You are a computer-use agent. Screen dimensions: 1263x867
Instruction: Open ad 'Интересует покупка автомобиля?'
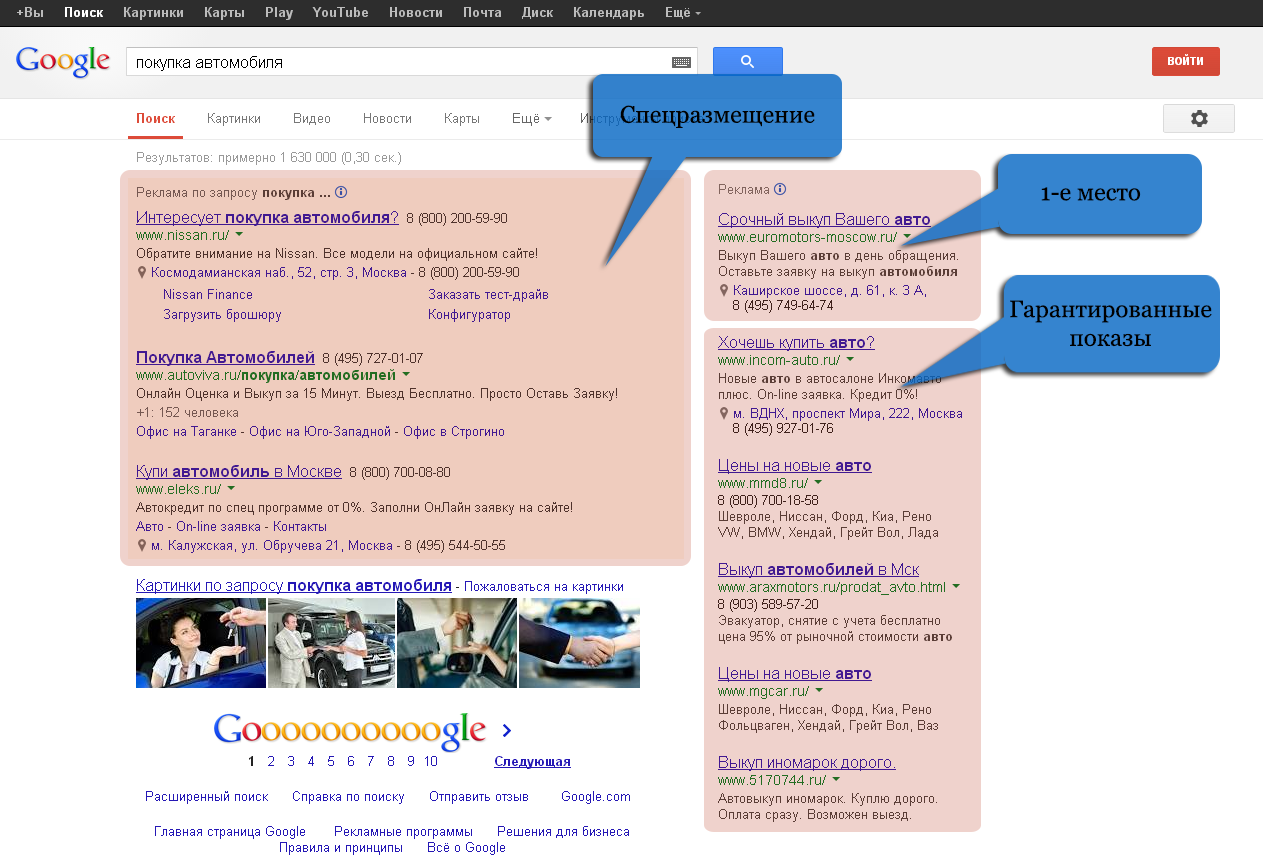[x=267, y=218]
